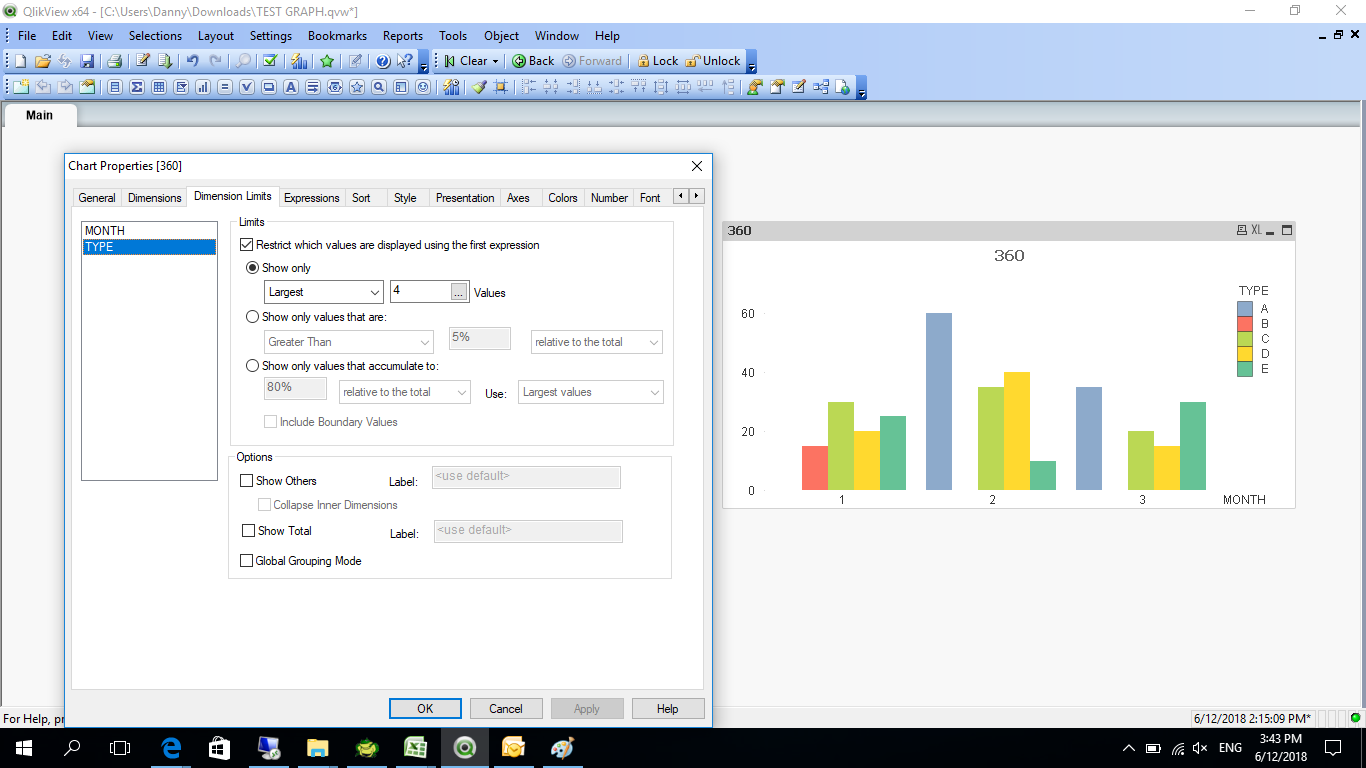Viewport: 1366px width, 768px height.
Task: Click the blue A legend swatch
Action: pos(1245,309)
